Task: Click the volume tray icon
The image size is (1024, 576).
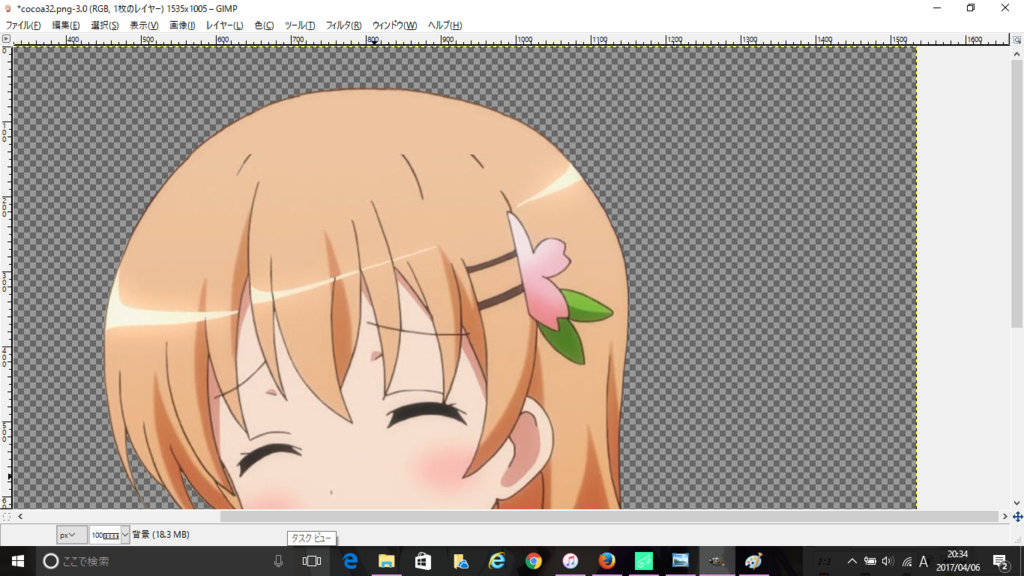Action: (x=887, y=561)
